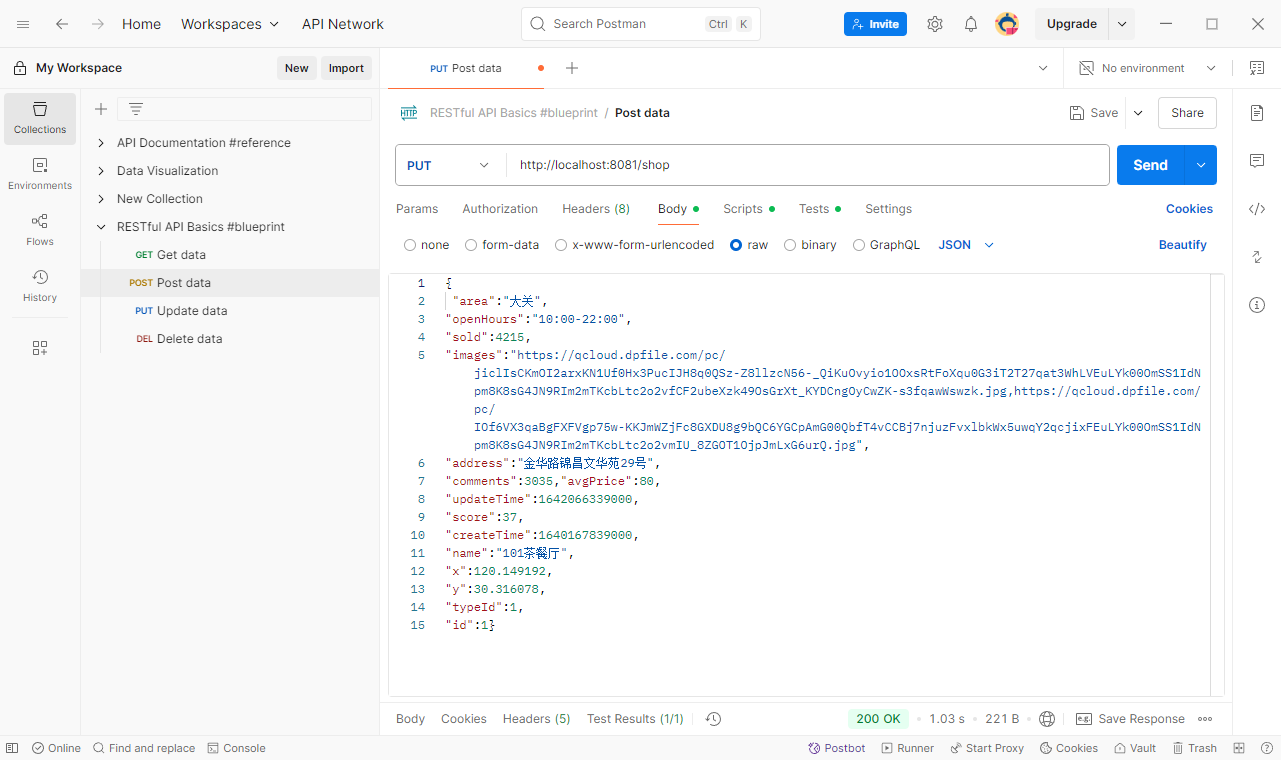
Task: Click the Search Postman box
Action: [641, 24]
